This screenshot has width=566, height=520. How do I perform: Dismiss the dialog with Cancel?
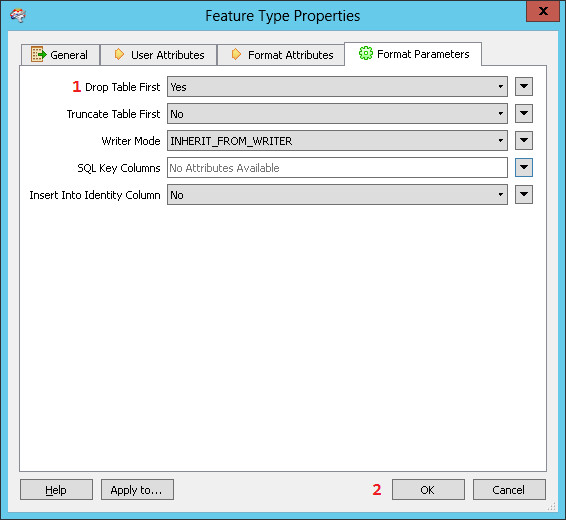(509, 490)
